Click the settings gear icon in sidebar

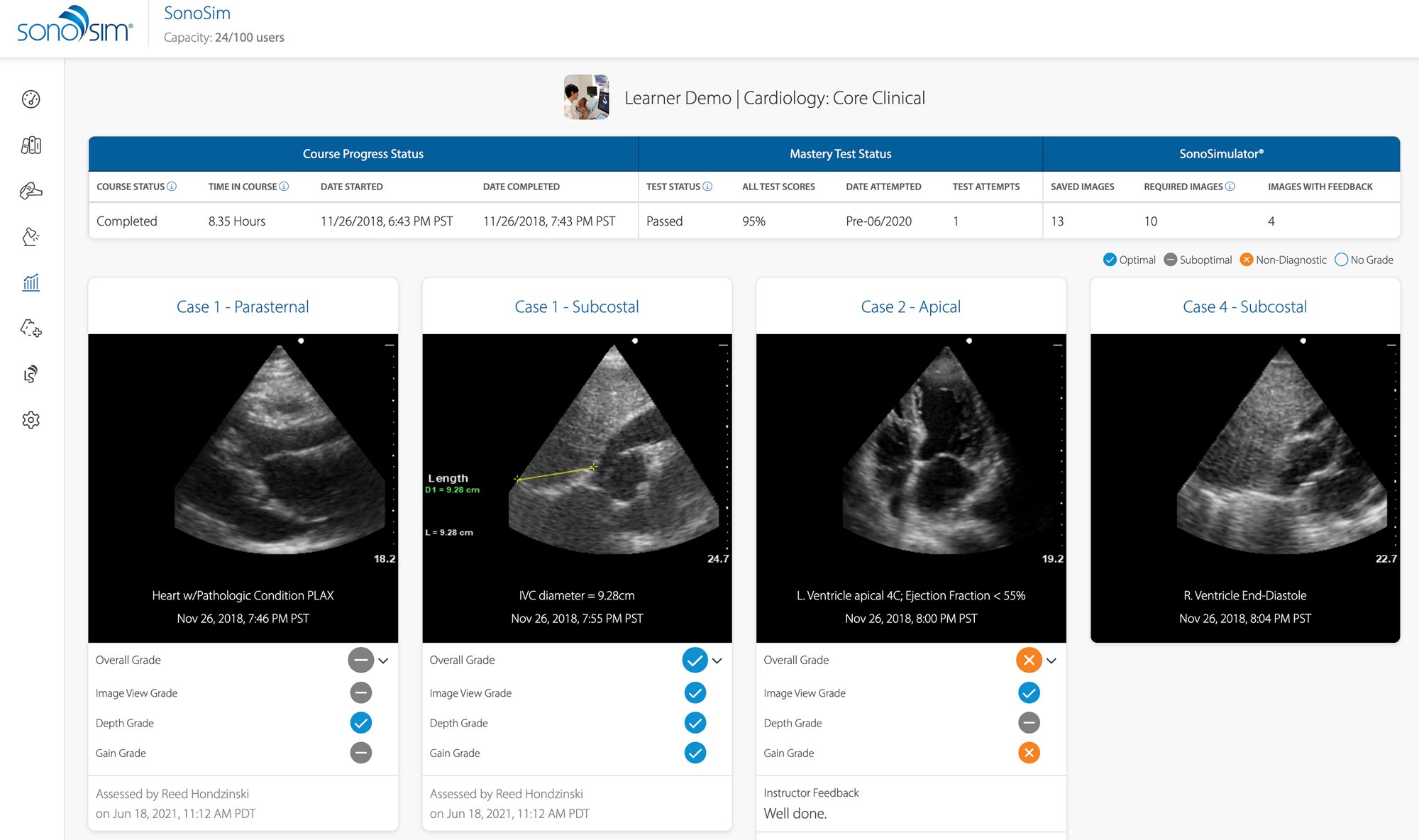[x=31, y=420]
